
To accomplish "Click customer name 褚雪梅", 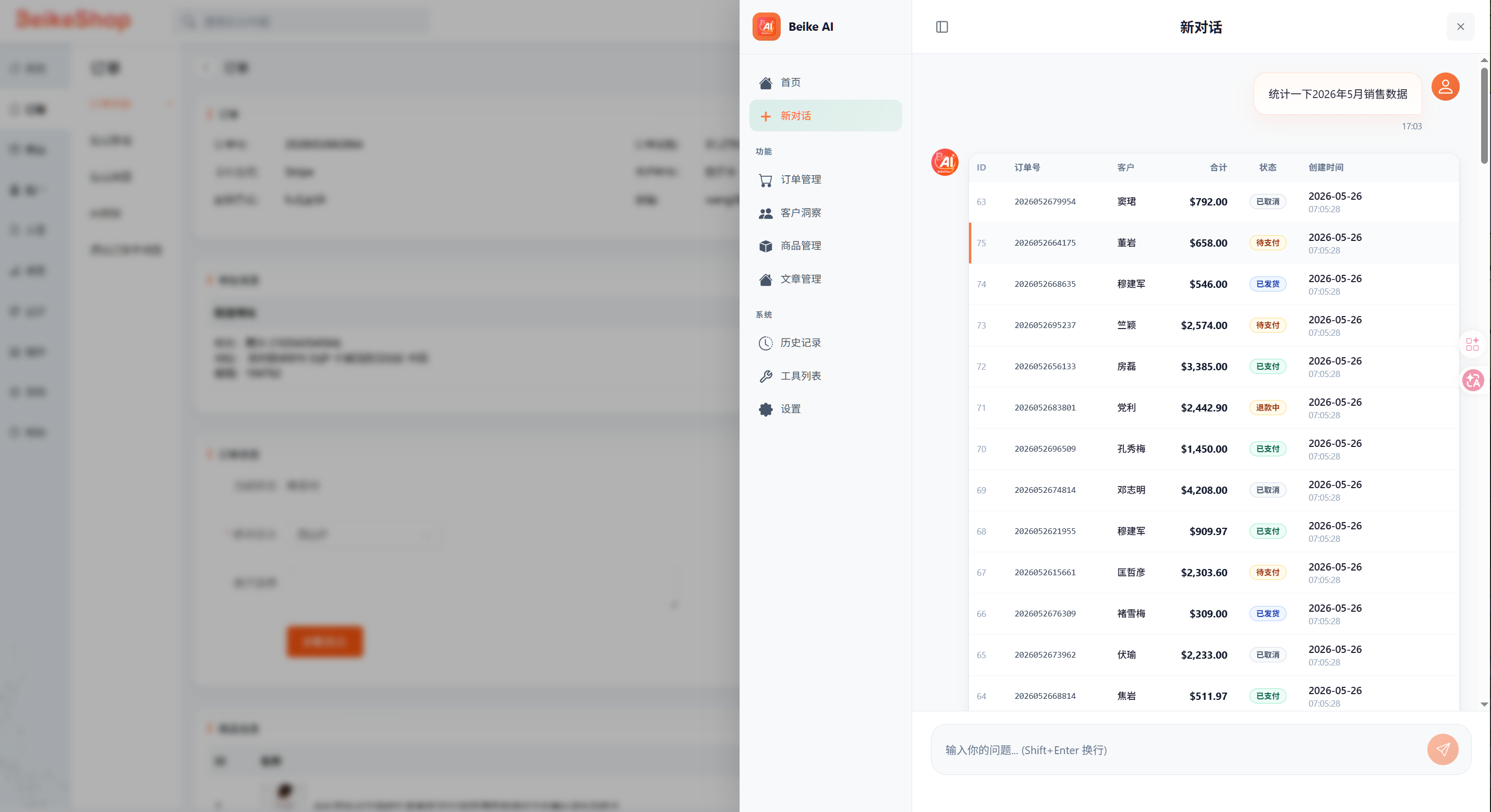I will tap(1131, 613).
